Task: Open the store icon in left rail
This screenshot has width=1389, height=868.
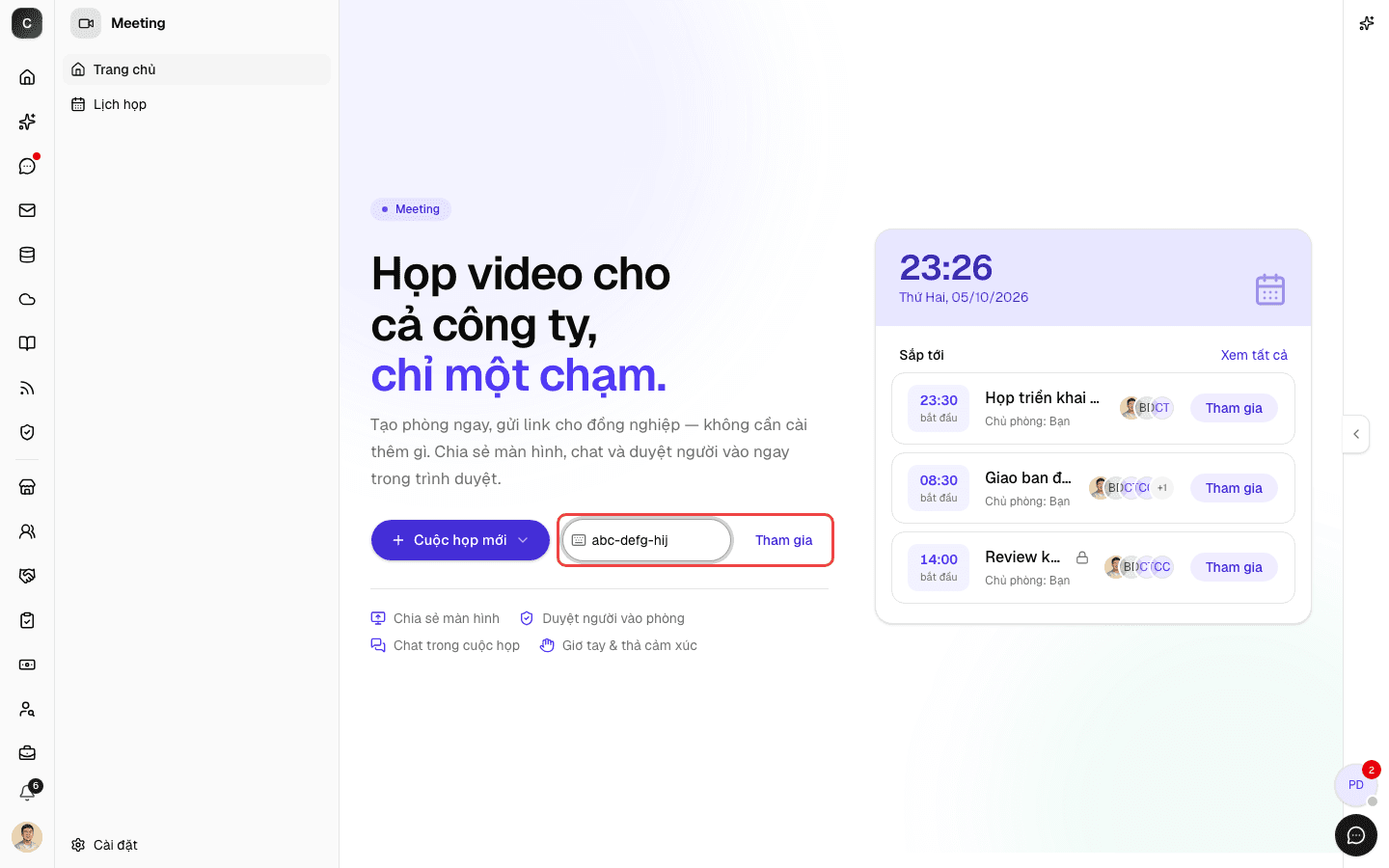Action: click(27, 487)
